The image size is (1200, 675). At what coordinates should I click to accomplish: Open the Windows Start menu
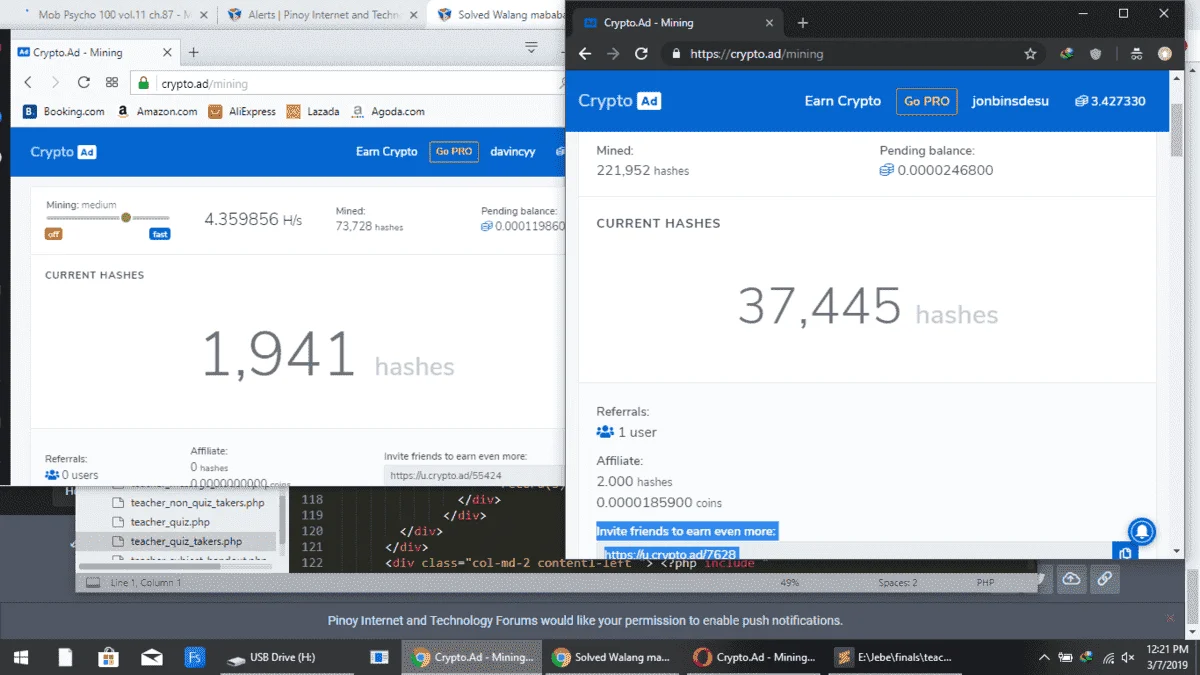click(x=20, y=657)
